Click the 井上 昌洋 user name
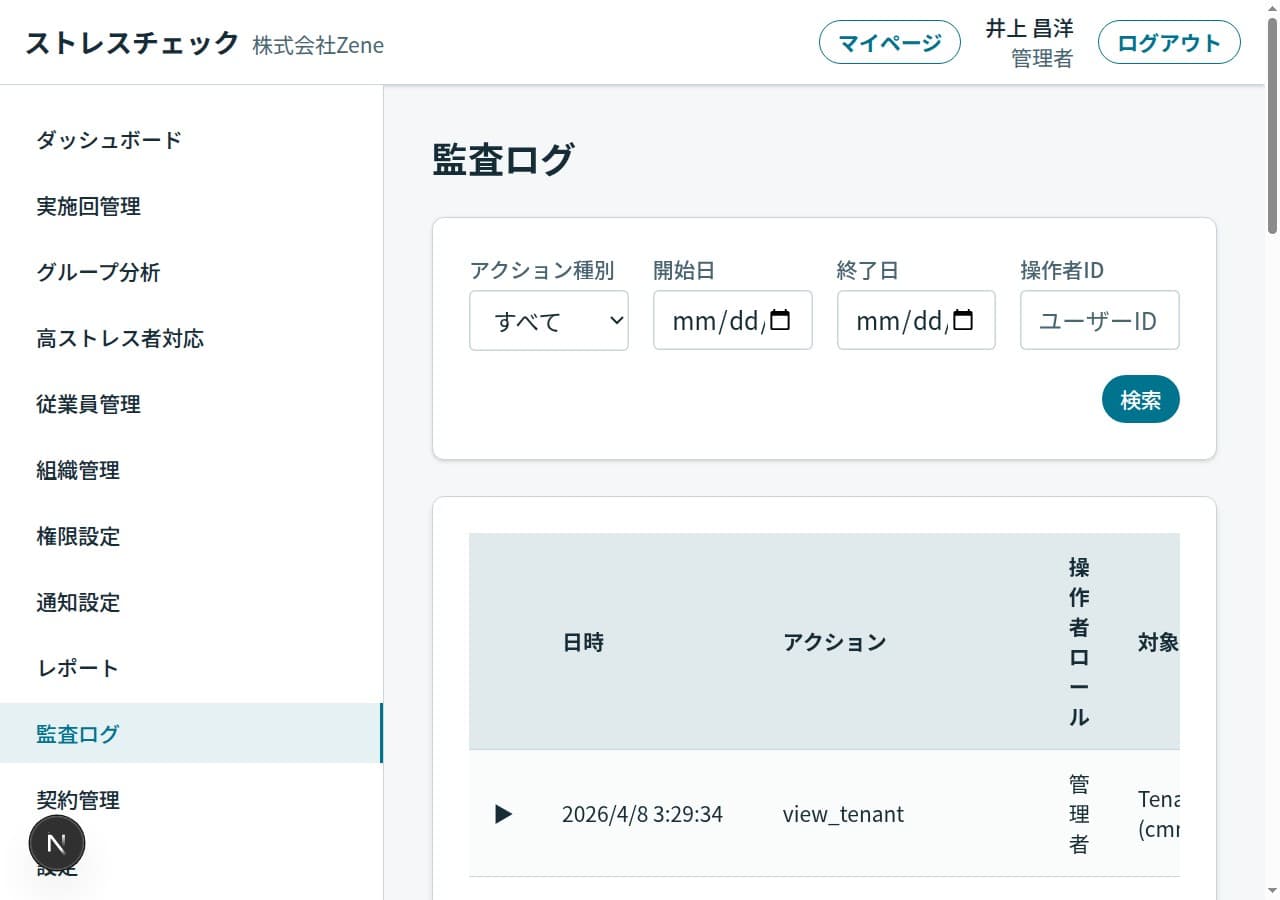 1029,29
